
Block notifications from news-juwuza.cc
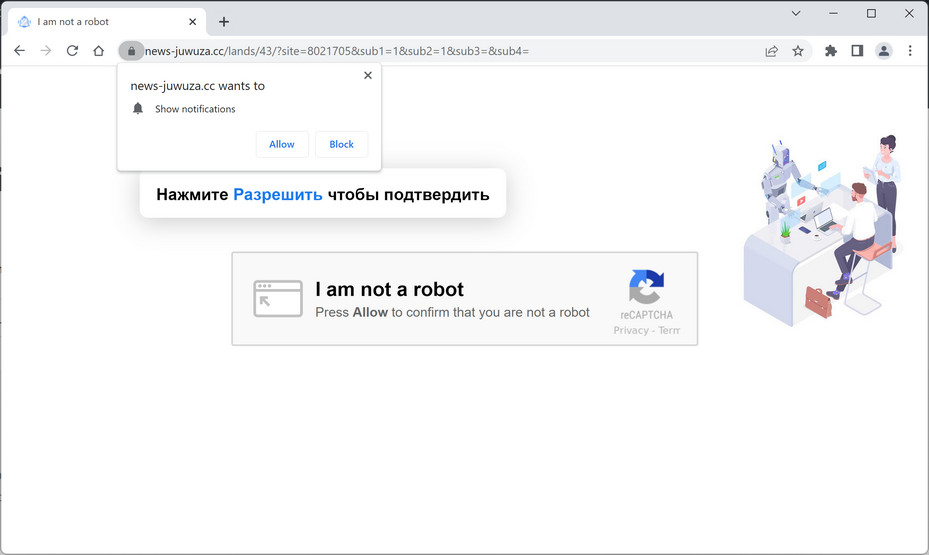tap(341, 144)
